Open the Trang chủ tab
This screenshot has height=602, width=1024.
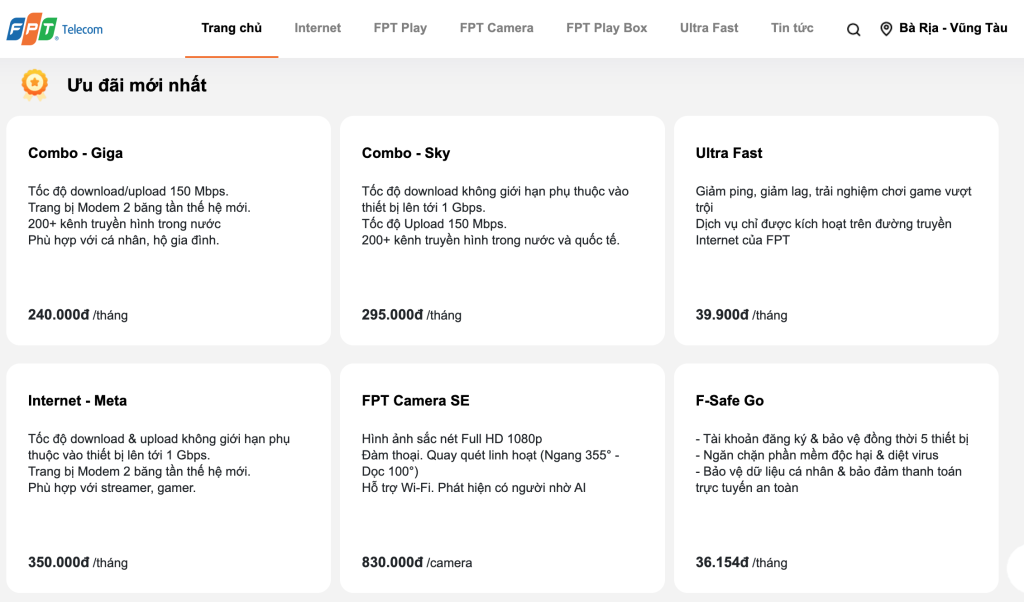tap(231, 28)
